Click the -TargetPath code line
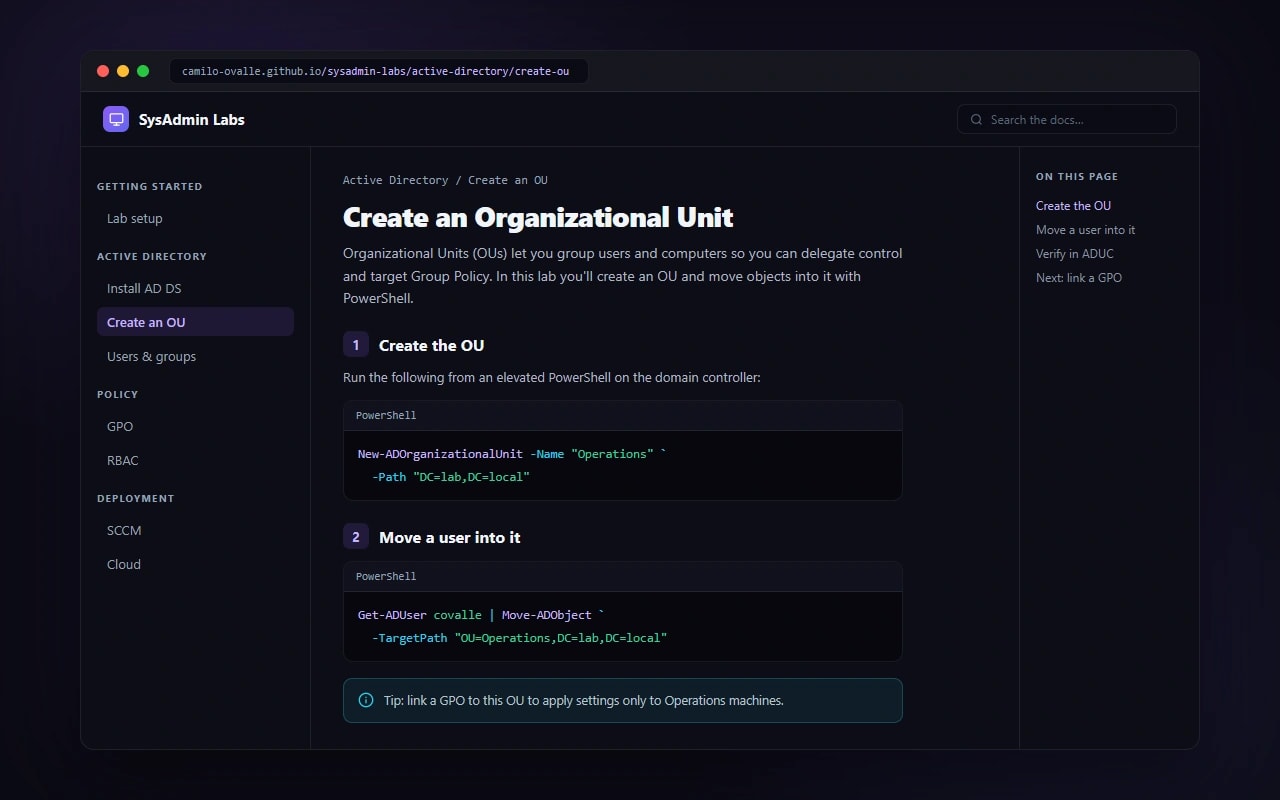 (x=519, y=638)
